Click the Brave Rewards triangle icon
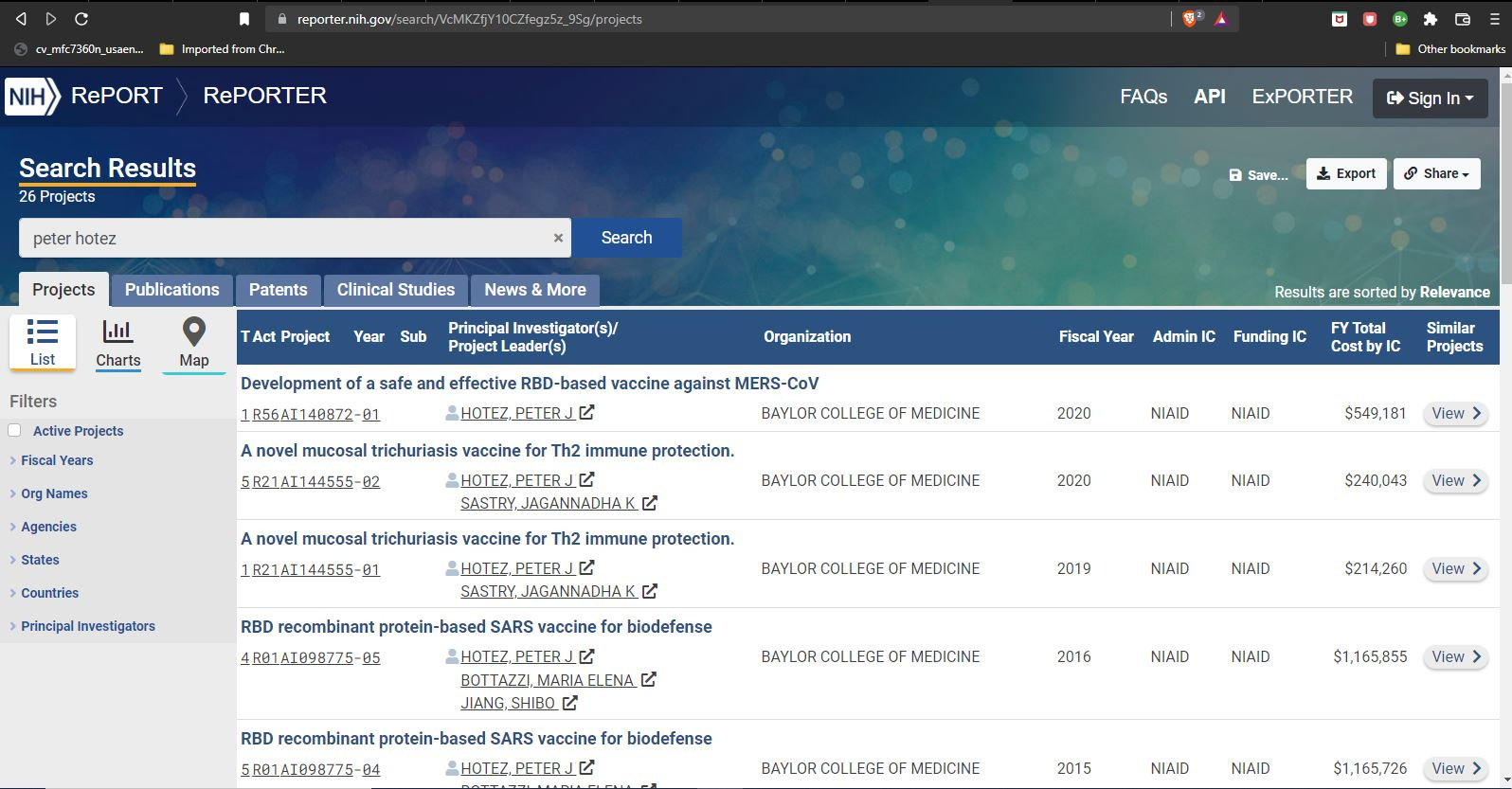This screenshot has width=1512, height=789. 1221,18
